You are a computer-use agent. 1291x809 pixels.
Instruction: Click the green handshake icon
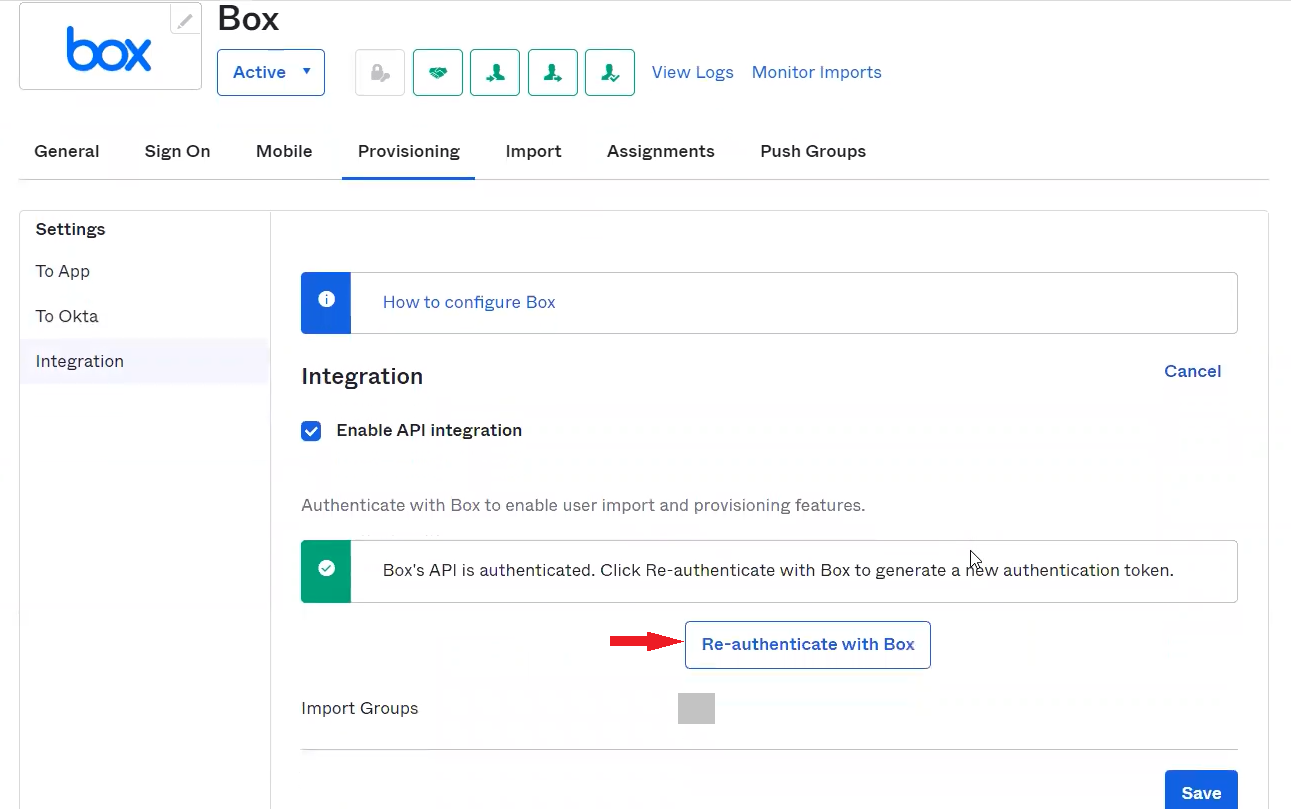438,72
